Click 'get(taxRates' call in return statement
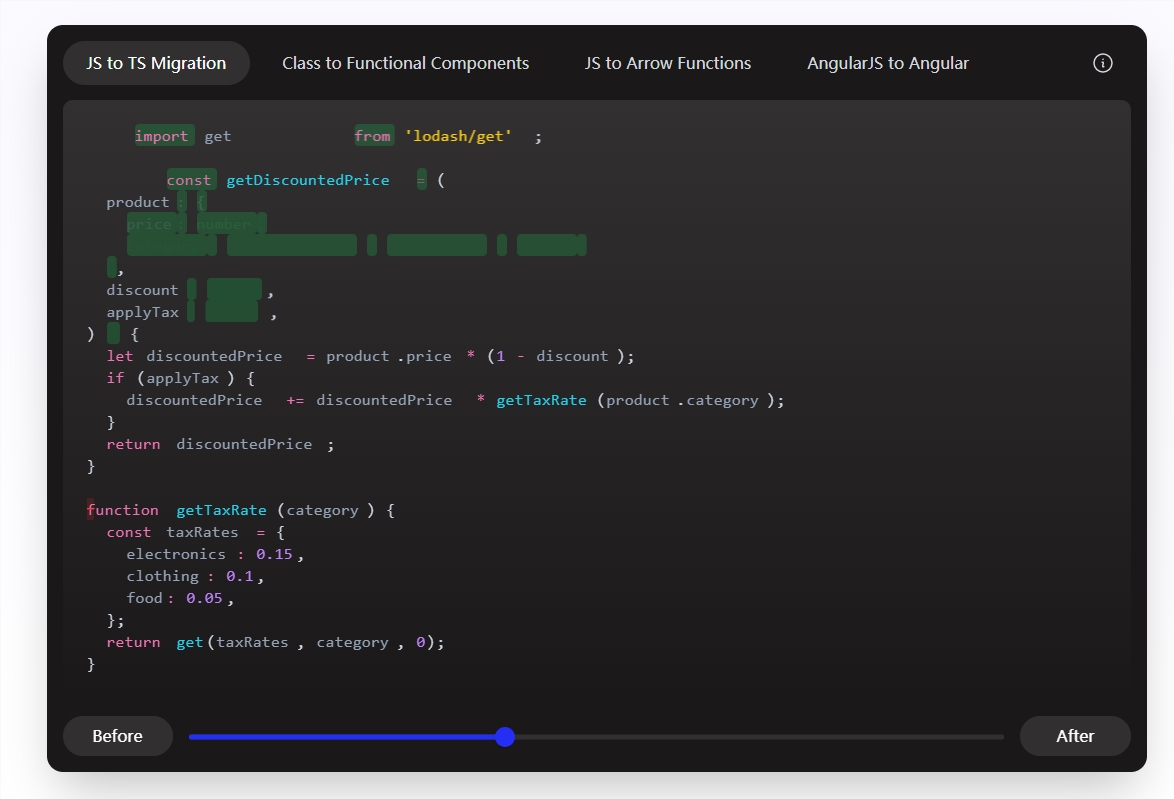The width and height of the screenshot is (1174, 799). [x=232, y=642]
